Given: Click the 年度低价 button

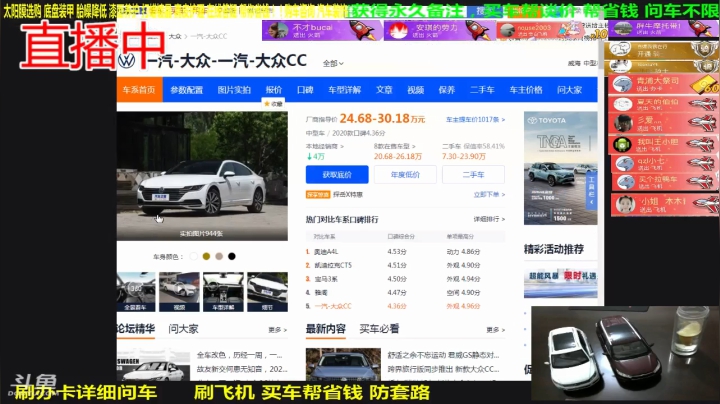Looking at the screenshot, I should click(x=405, y=174).
